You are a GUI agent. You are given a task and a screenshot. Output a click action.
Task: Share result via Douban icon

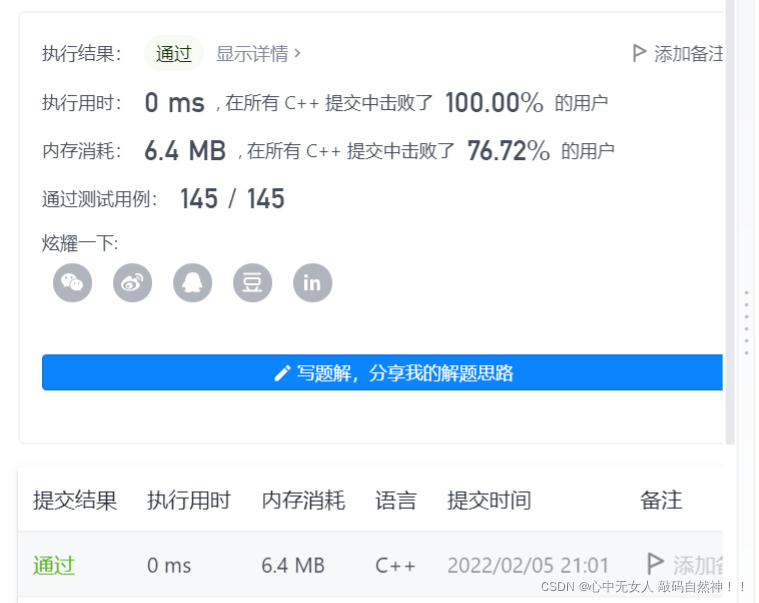pos(253,283)
